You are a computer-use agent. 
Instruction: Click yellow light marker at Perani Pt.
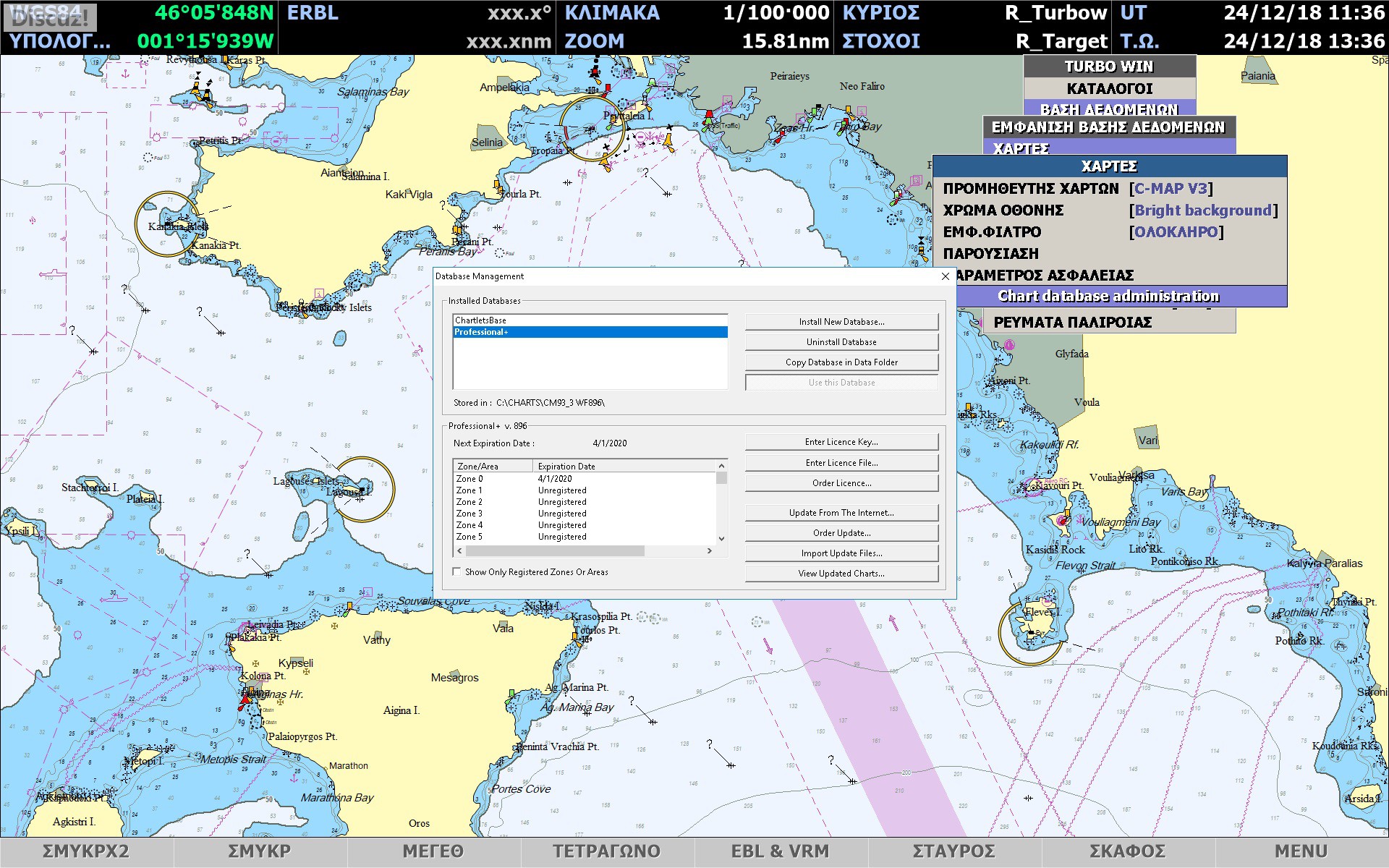[456, 229]
